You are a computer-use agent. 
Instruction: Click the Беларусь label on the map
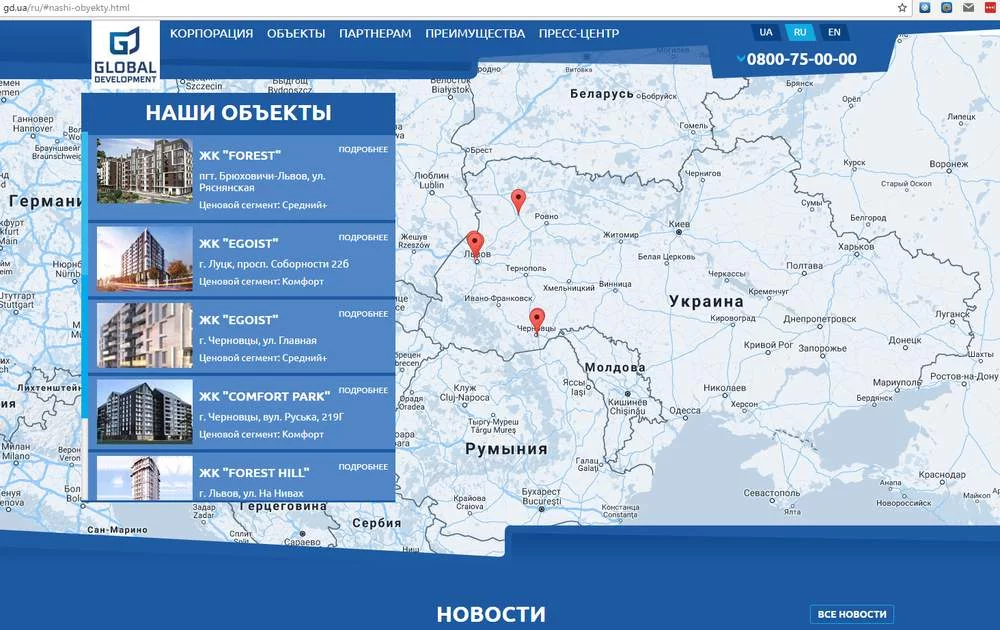601,94
